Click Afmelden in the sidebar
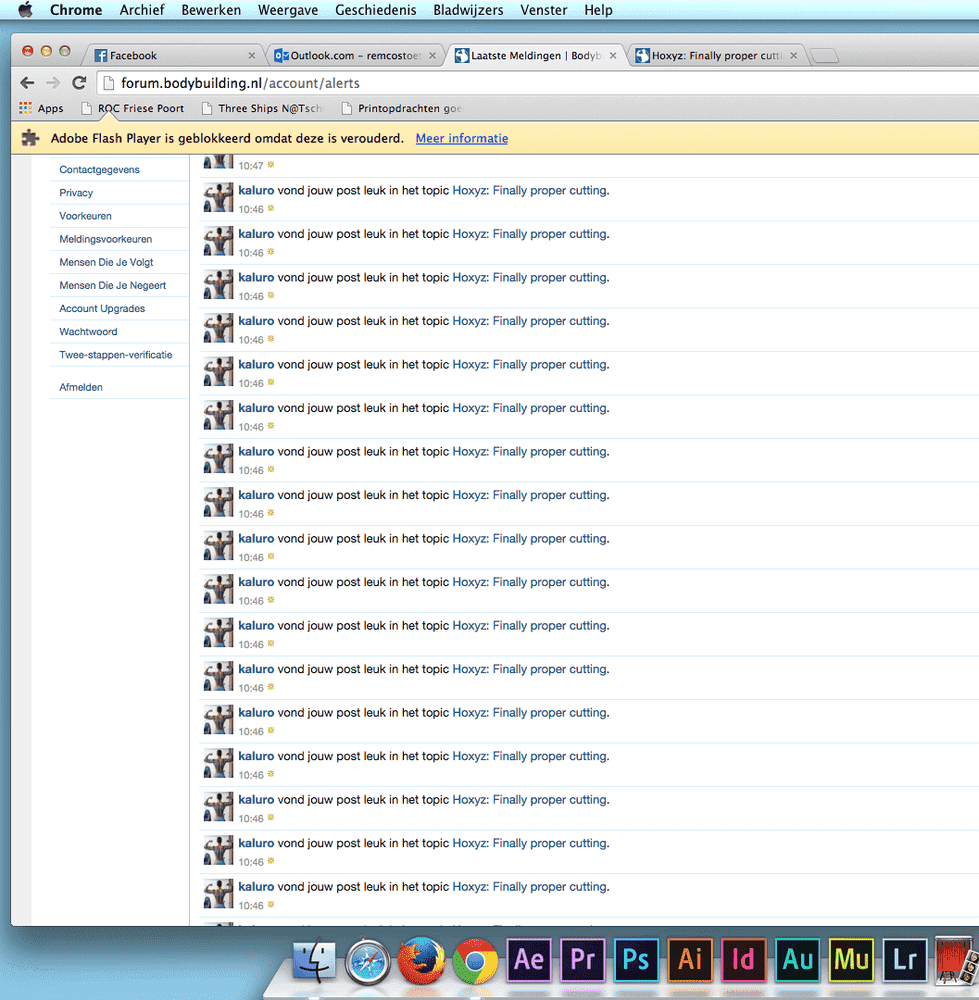Viewport: 979px width, 1000px height. click(81, 387)
